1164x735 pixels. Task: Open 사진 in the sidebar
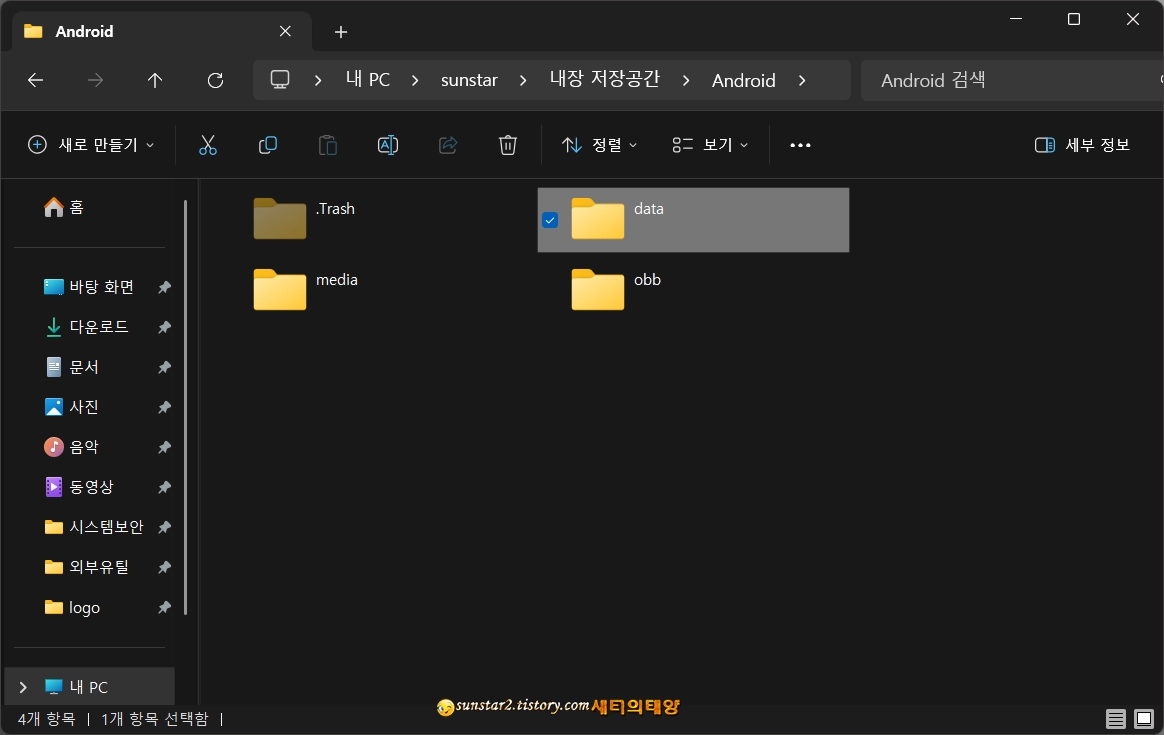pos(72,407)
